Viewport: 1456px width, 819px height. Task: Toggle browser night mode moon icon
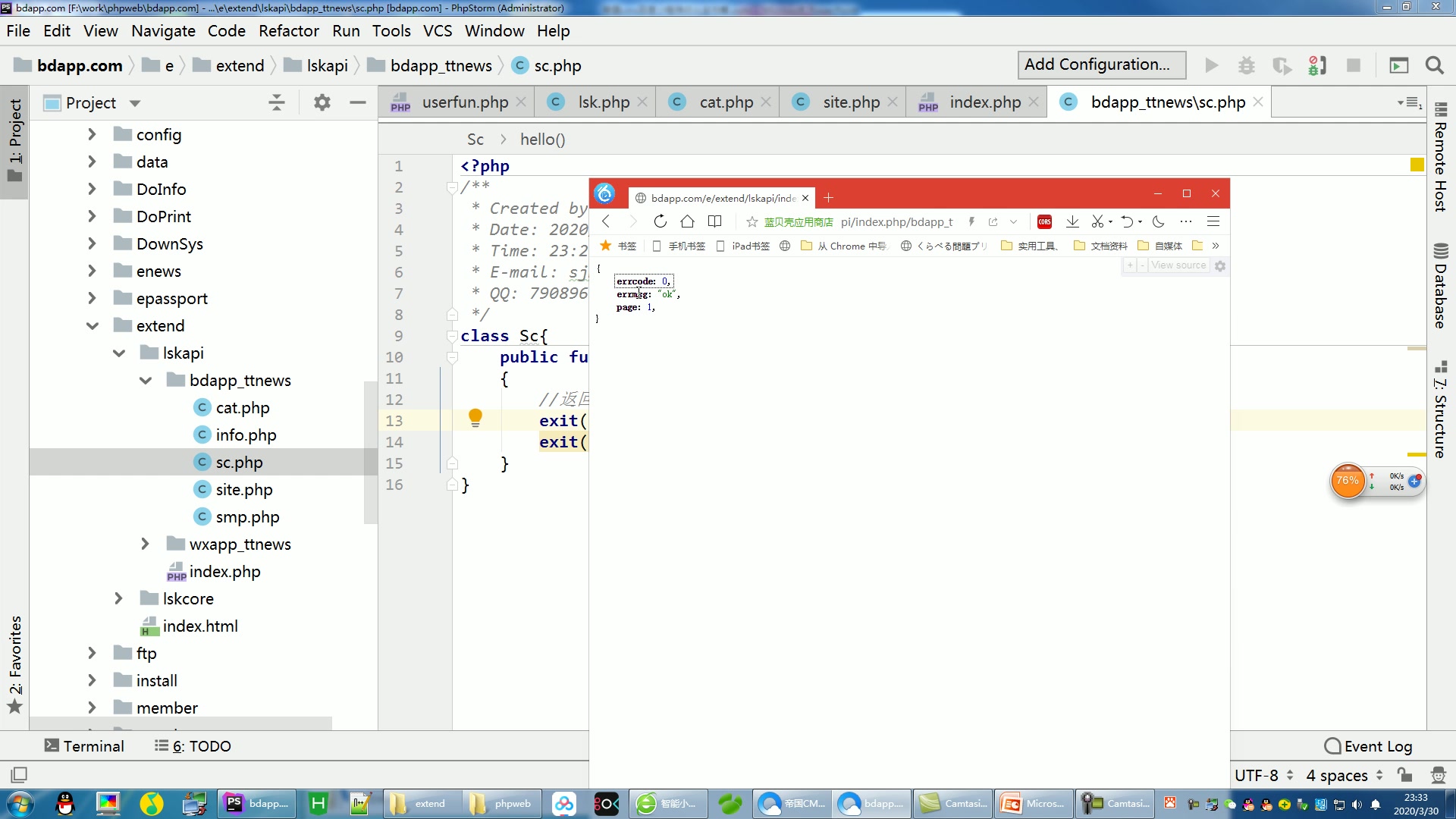pyautogui.click(x=1158, y=221)
